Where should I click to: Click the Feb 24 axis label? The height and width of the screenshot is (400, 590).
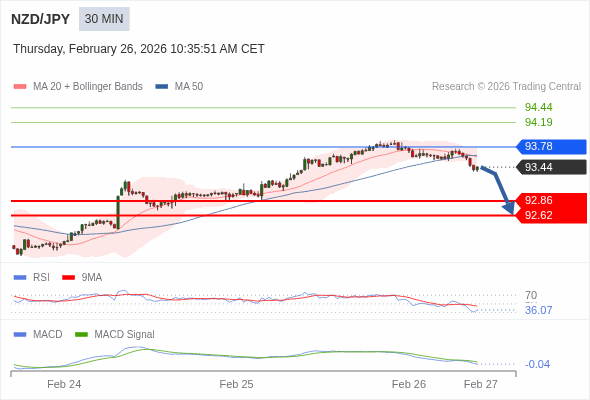64,384
